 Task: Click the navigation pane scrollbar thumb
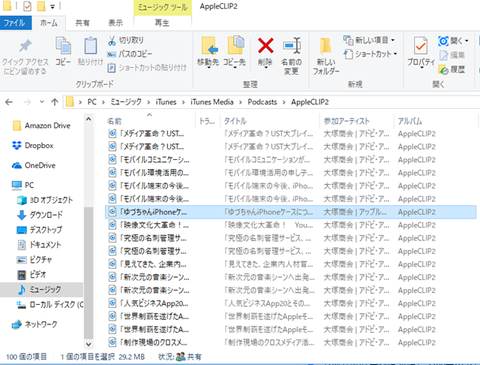point(88,272)
